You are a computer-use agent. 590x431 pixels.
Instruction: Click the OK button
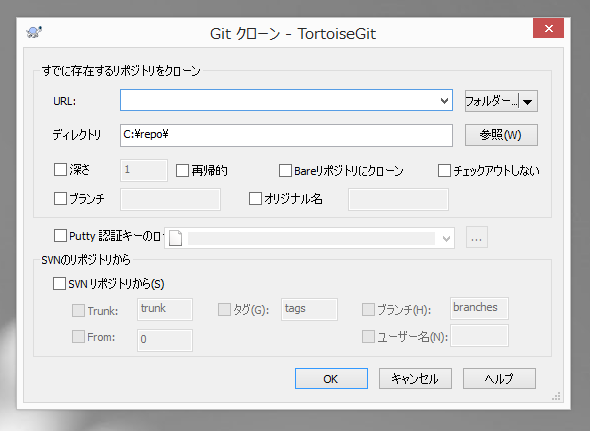point(331,379)
